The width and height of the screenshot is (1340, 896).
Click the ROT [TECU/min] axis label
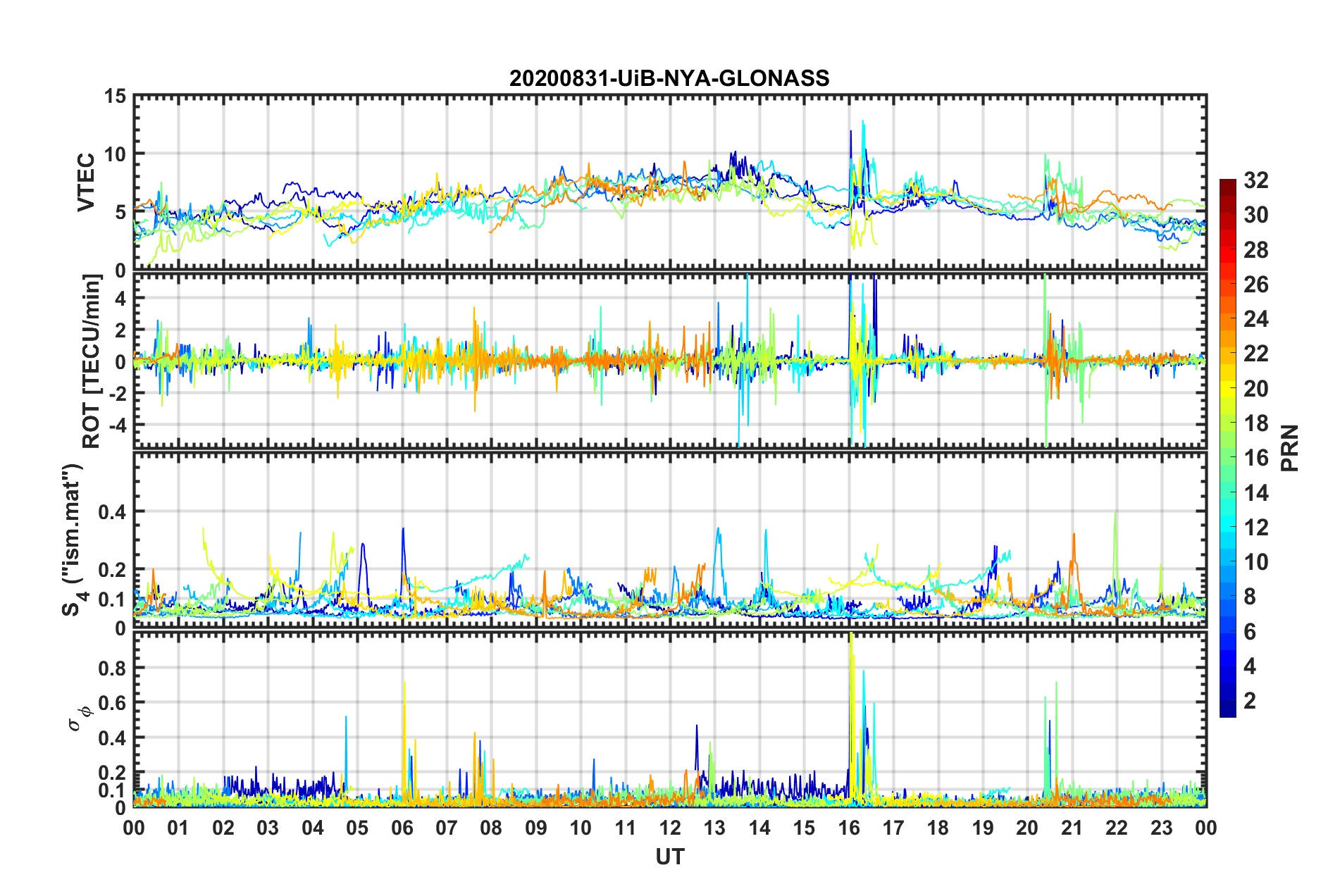coord(92,361)
